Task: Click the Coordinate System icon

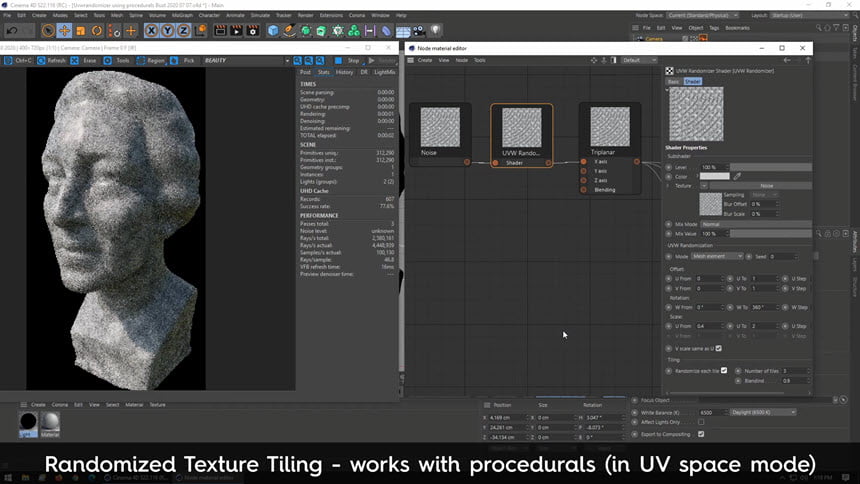Action: coord(201,31)
